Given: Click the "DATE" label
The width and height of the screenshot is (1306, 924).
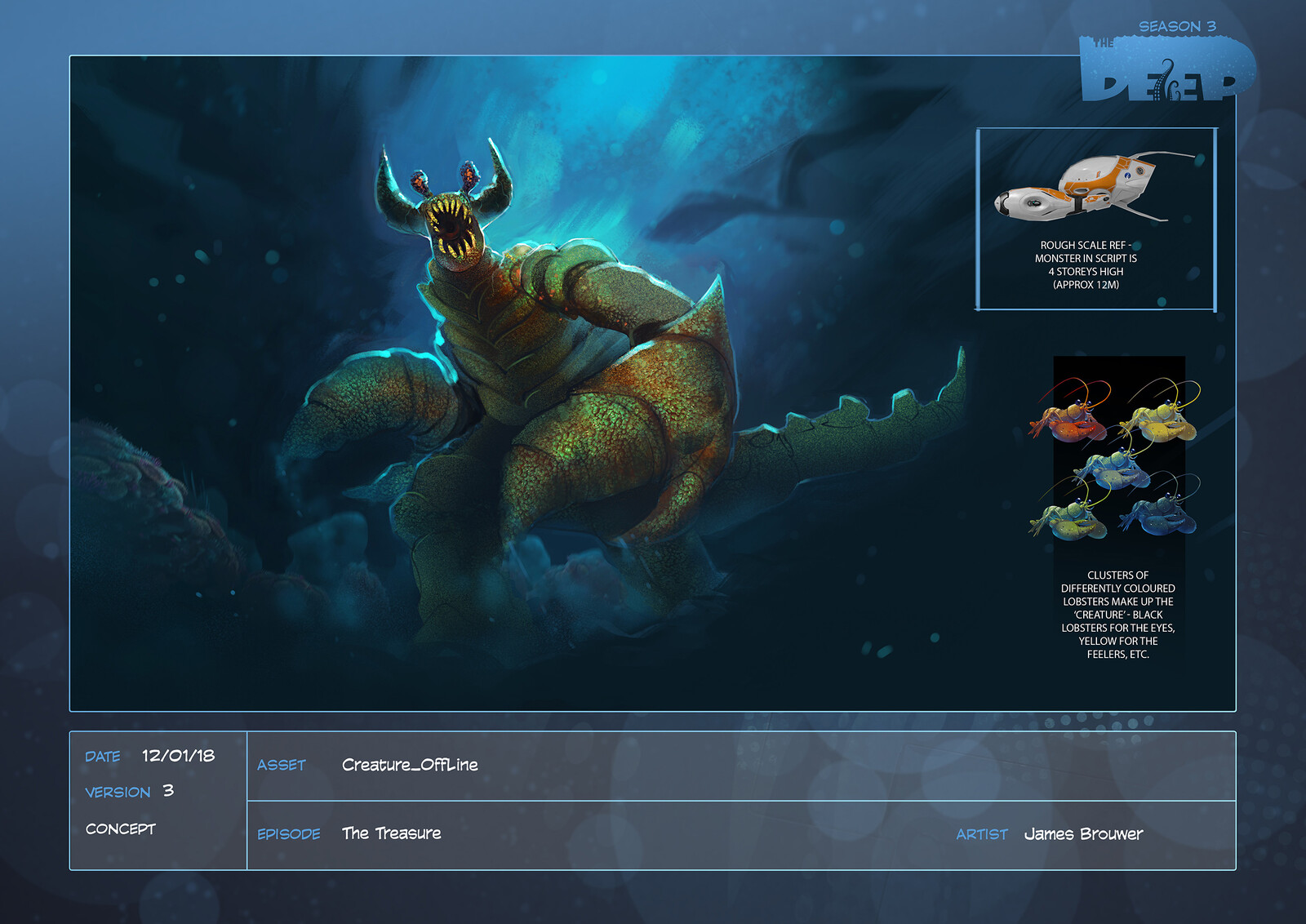Looking at the screenshot, I should [x=103, y=757].
